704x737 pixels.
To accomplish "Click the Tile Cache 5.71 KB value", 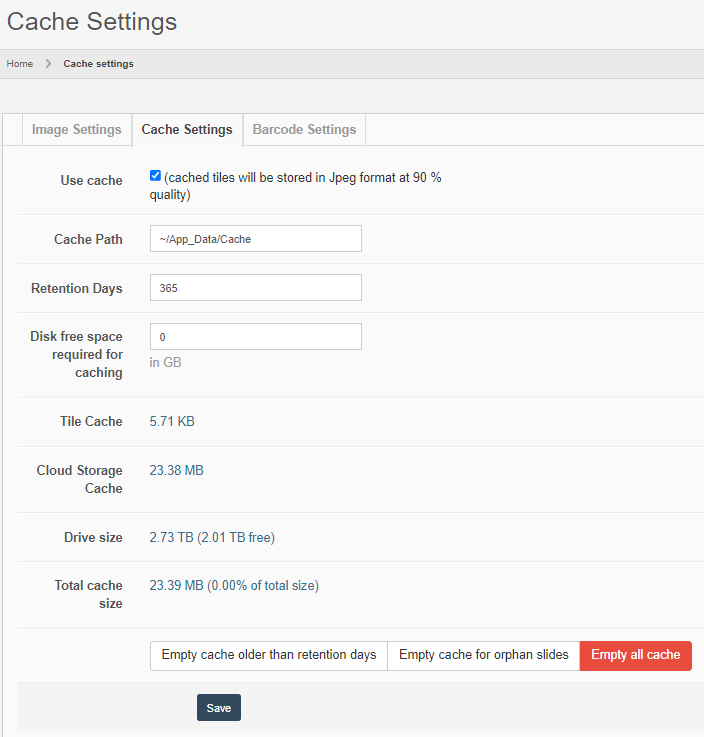I will point(172,422).
